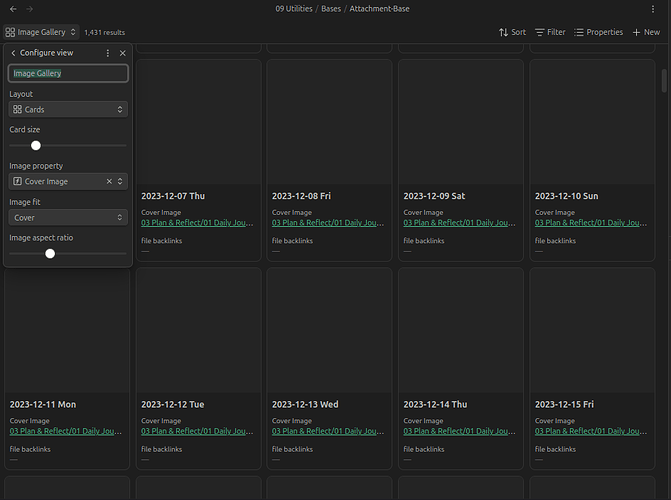This screenshot has height=500, width=671.
Task: Create a New entry
Action: 645,32
